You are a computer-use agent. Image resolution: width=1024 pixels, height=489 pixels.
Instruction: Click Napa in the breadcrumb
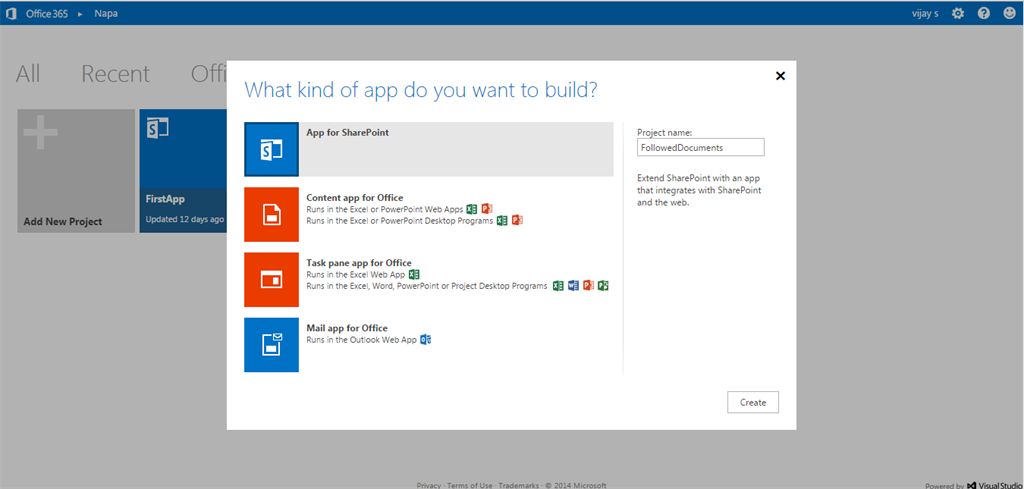point(106,13)
